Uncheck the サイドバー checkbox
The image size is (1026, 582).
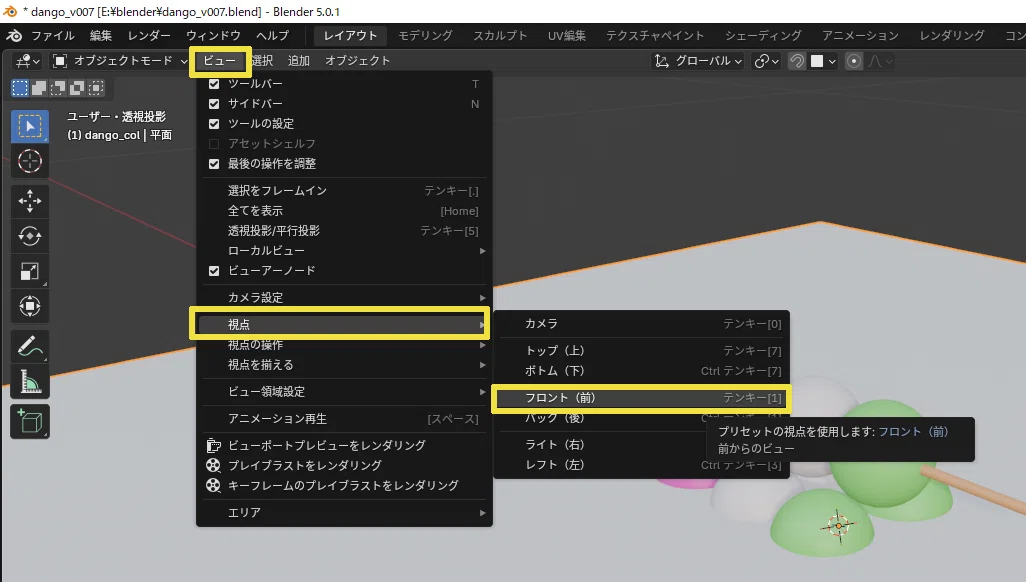pos(214,103)
